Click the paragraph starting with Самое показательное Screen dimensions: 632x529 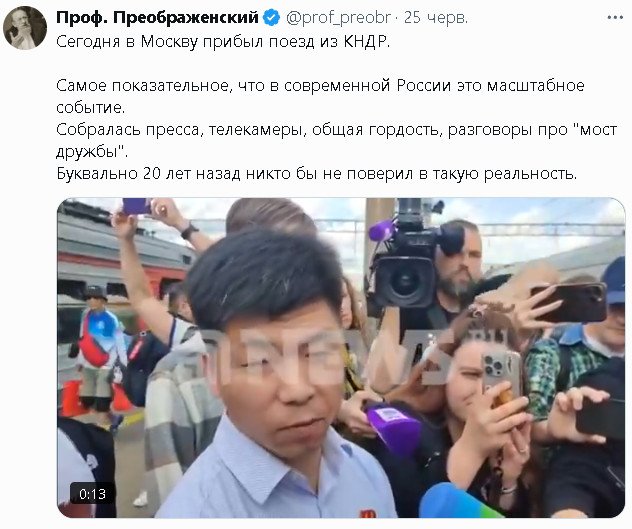click(320, 96)
